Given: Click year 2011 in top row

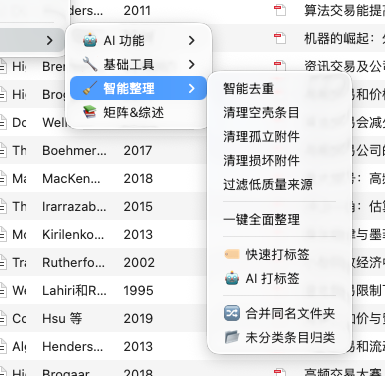Looking at the screenshot, I should pos(137,10).
